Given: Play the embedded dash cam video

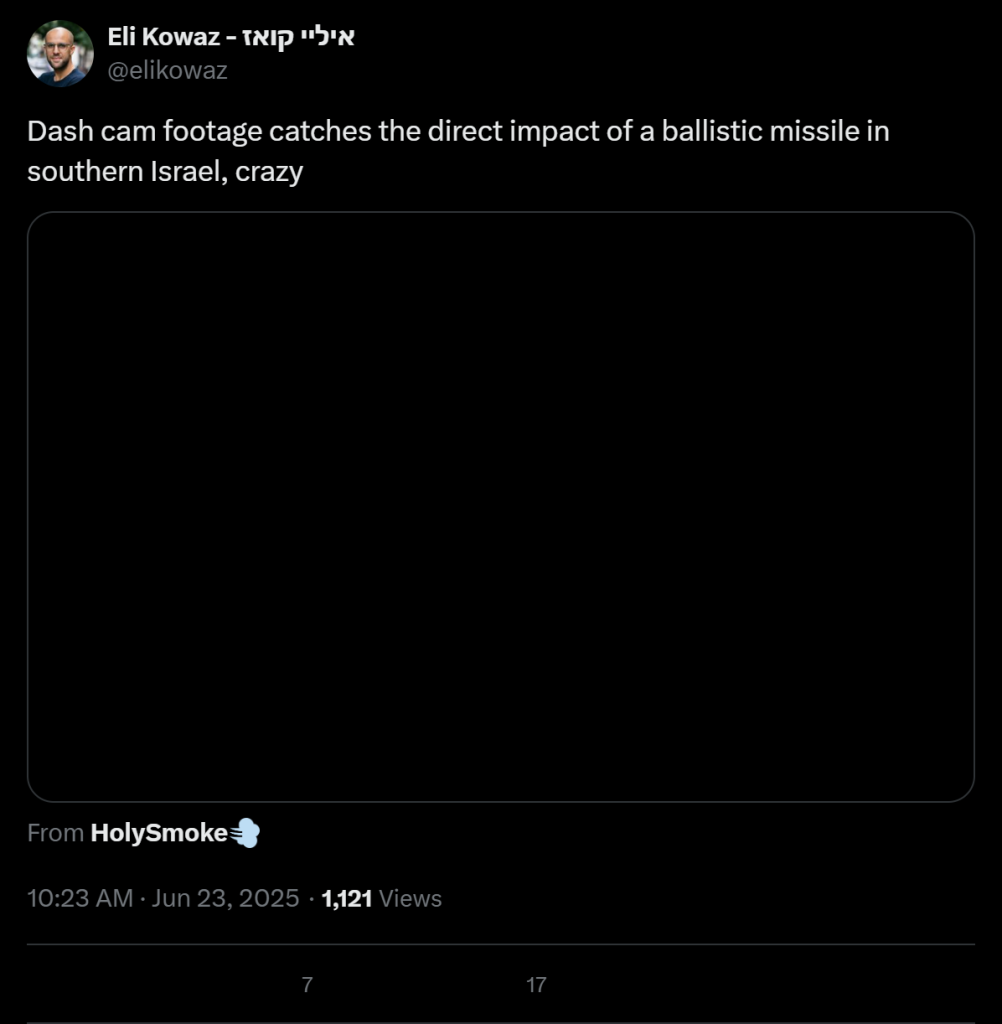Looking at the screenshot, I should click(x=500, y=506).
